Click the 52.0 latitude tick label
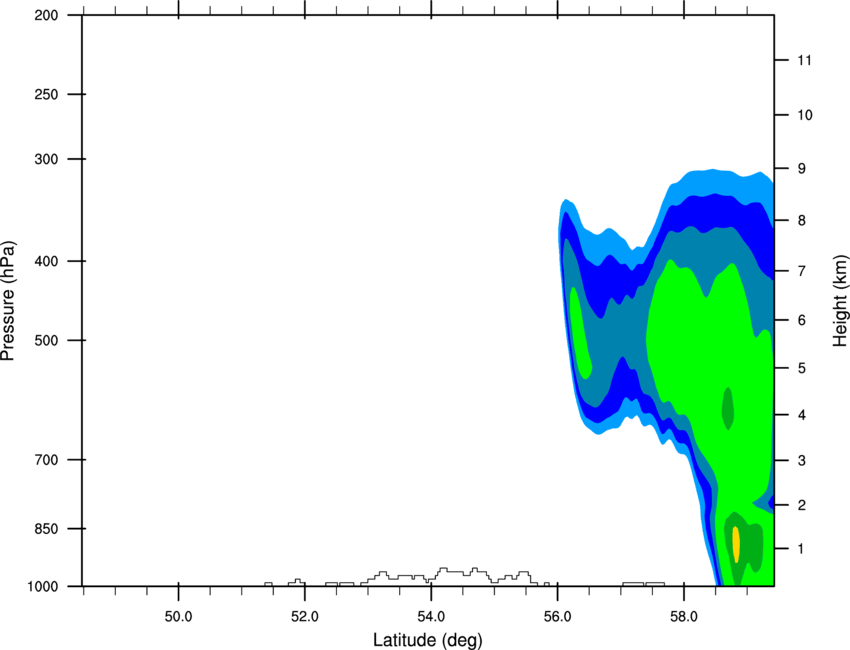 pyautogui.click(x=305, y=617)
